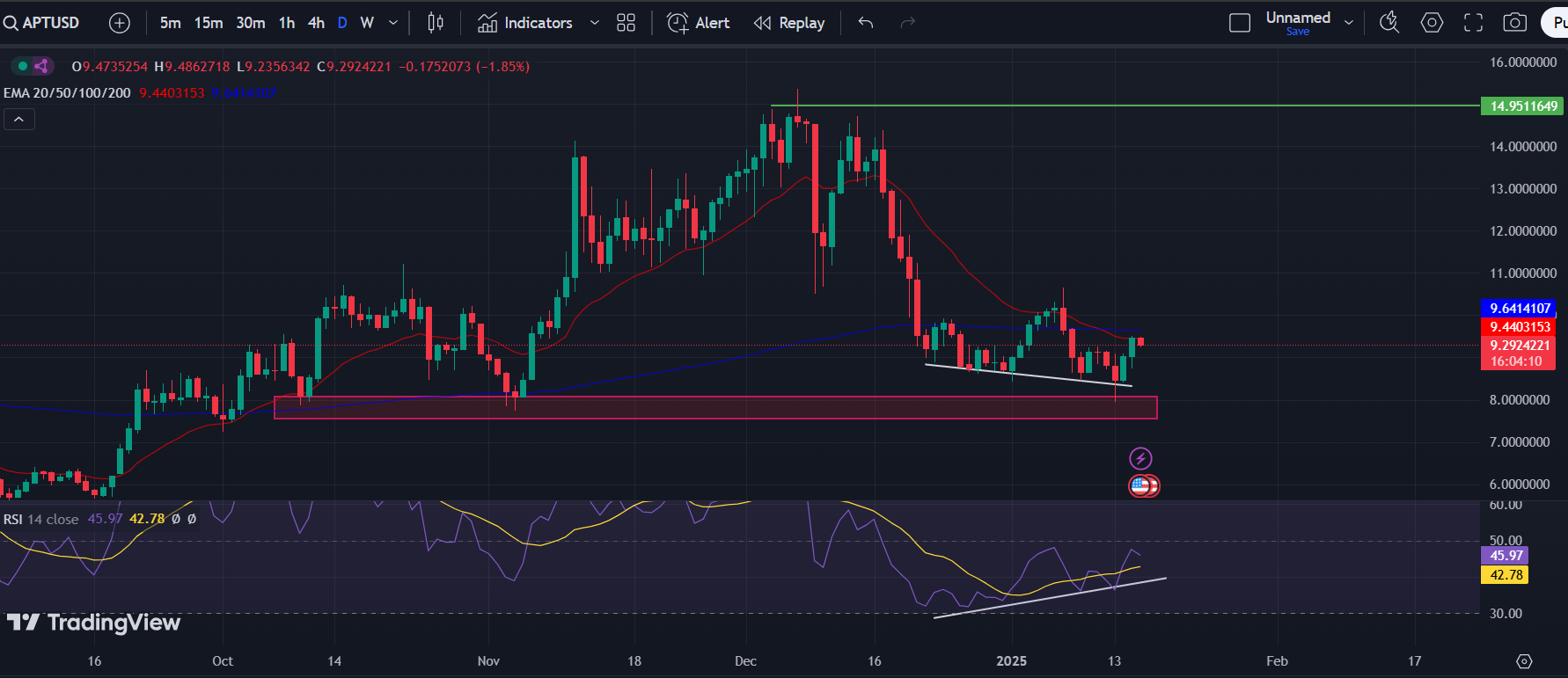Take a chart snapshot with camera icon

pos(1514,23)
